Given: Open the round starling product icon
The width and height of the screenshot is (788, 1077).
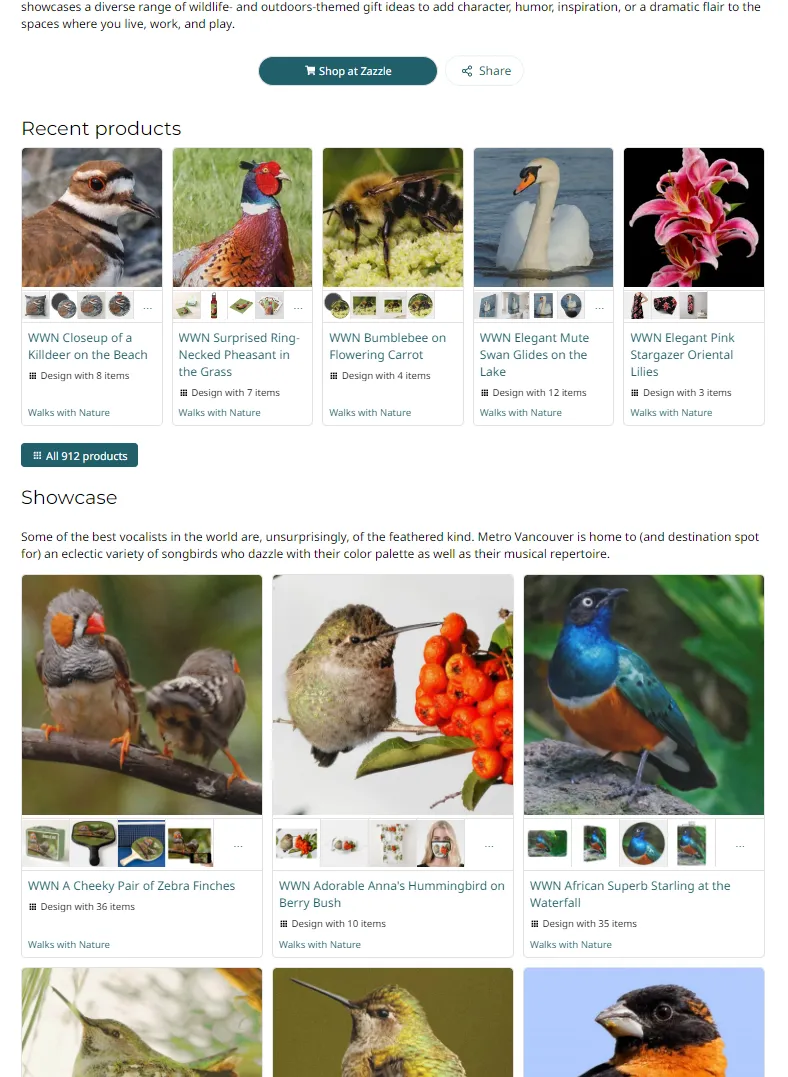Looking at the screenshot, I should point(644,844).
